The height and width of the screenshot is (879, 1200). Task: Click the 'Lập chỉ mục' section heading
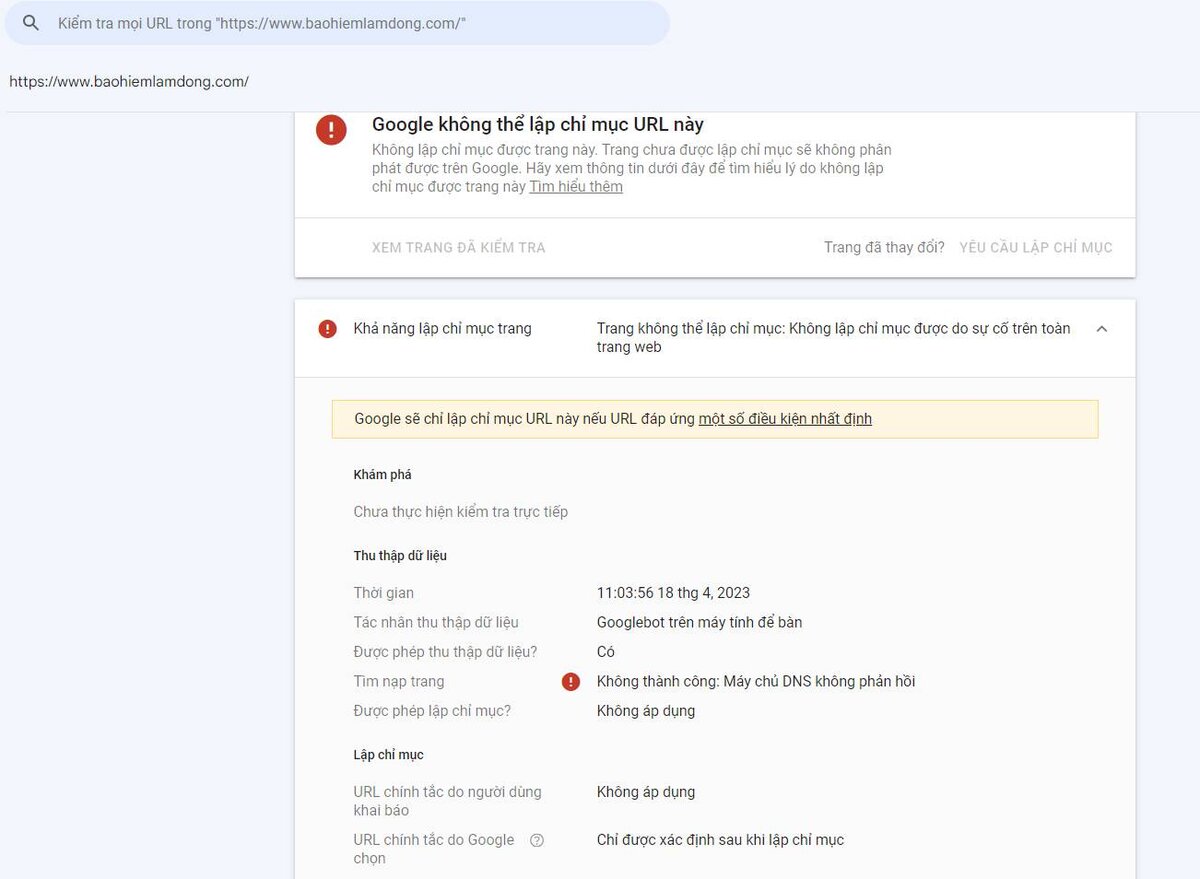389,755
